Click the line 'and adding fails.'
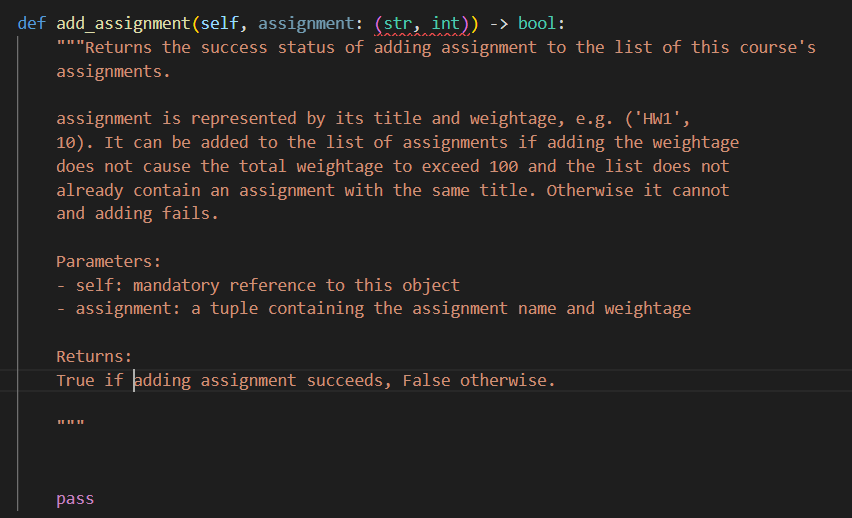Viewport: 852px width, 518px height. point(137,214)
